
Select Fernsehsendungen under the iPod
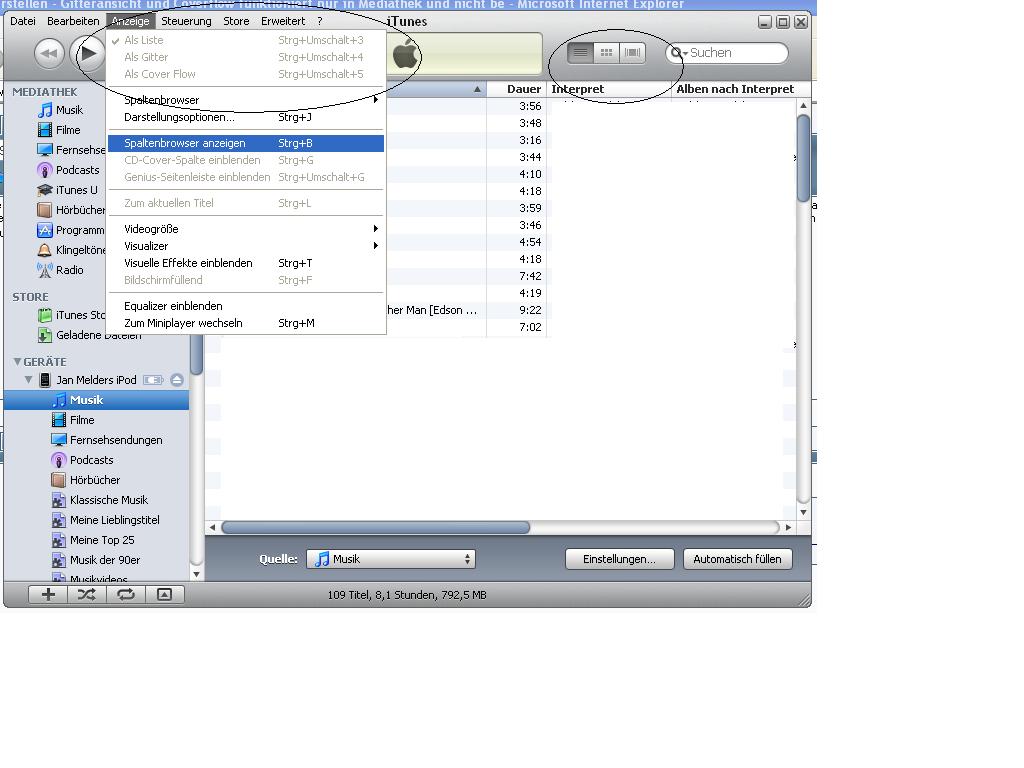click(x=106, y=440)
